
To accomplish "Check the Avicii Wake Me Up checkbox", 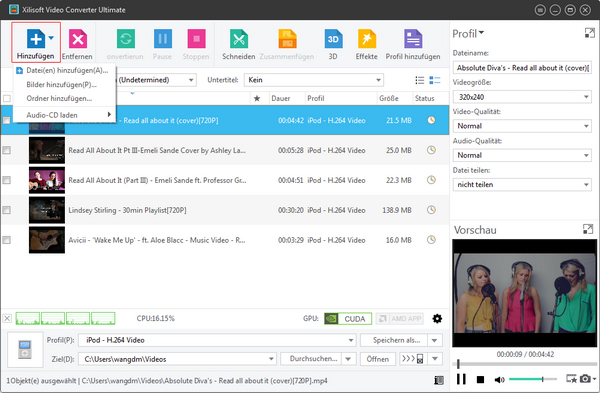I will pos(7,240).
